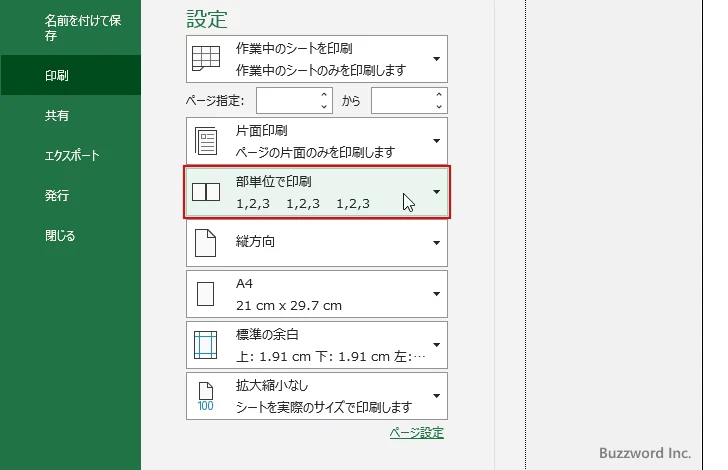Open the ページ設定 link
The image size is (728, 470).
[x=416, y=433]
